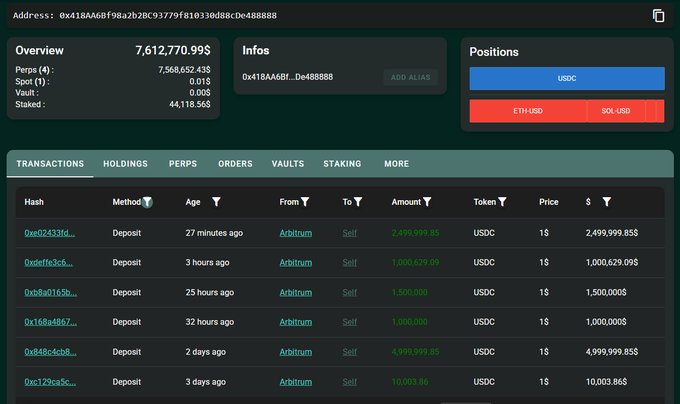Screen dimensions: 680x404
Task: Open Arbitrum link in 3 hours ago row
Action: (x=296, y=262)
